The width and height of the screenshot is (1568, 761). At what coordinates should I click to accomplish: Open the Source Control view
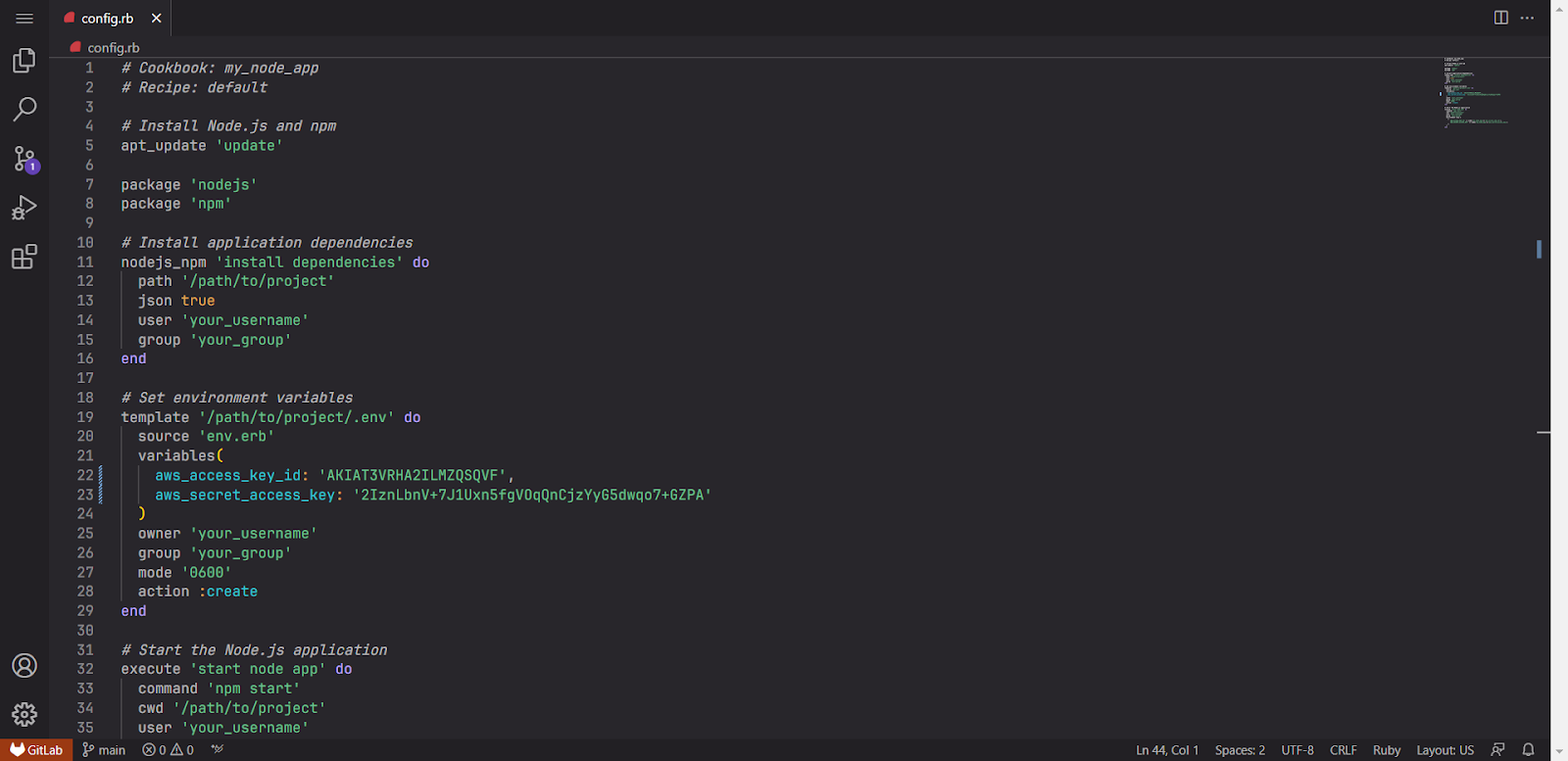pyautogui.click(x=24, y=159)
